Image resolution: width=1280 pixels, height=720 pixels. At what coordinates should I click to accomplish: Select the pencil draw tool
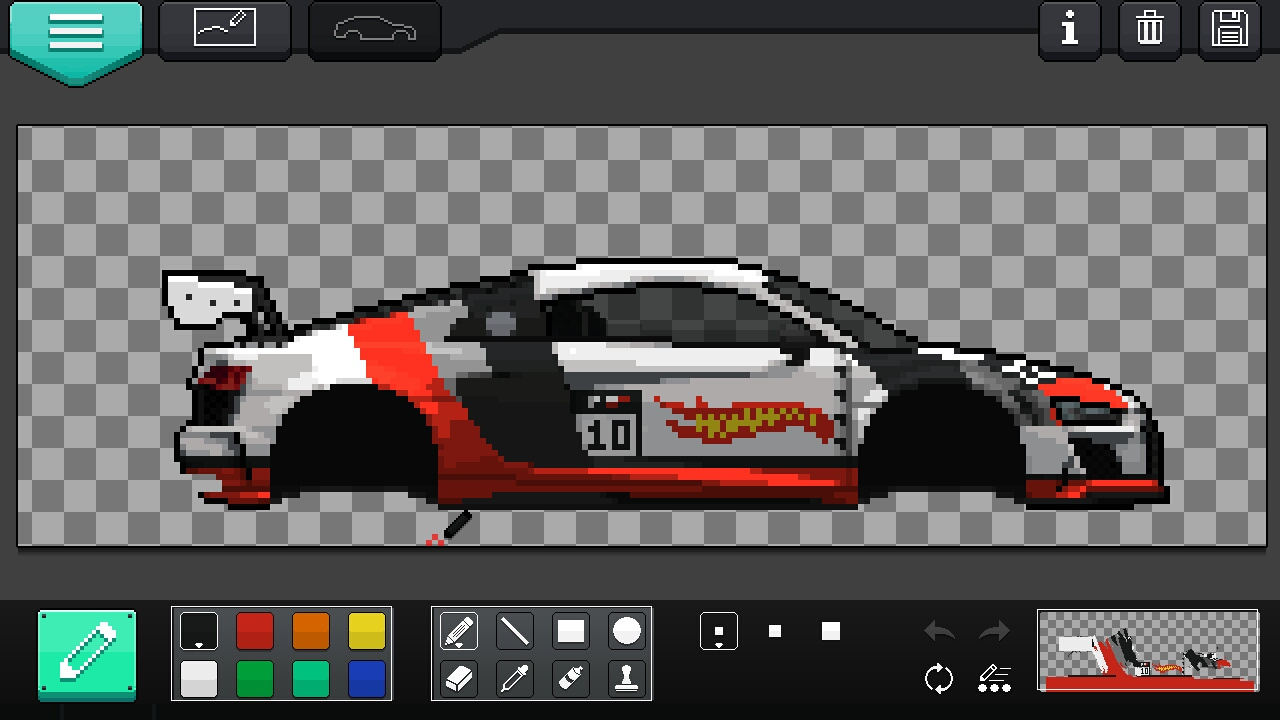tap(459, 631)
